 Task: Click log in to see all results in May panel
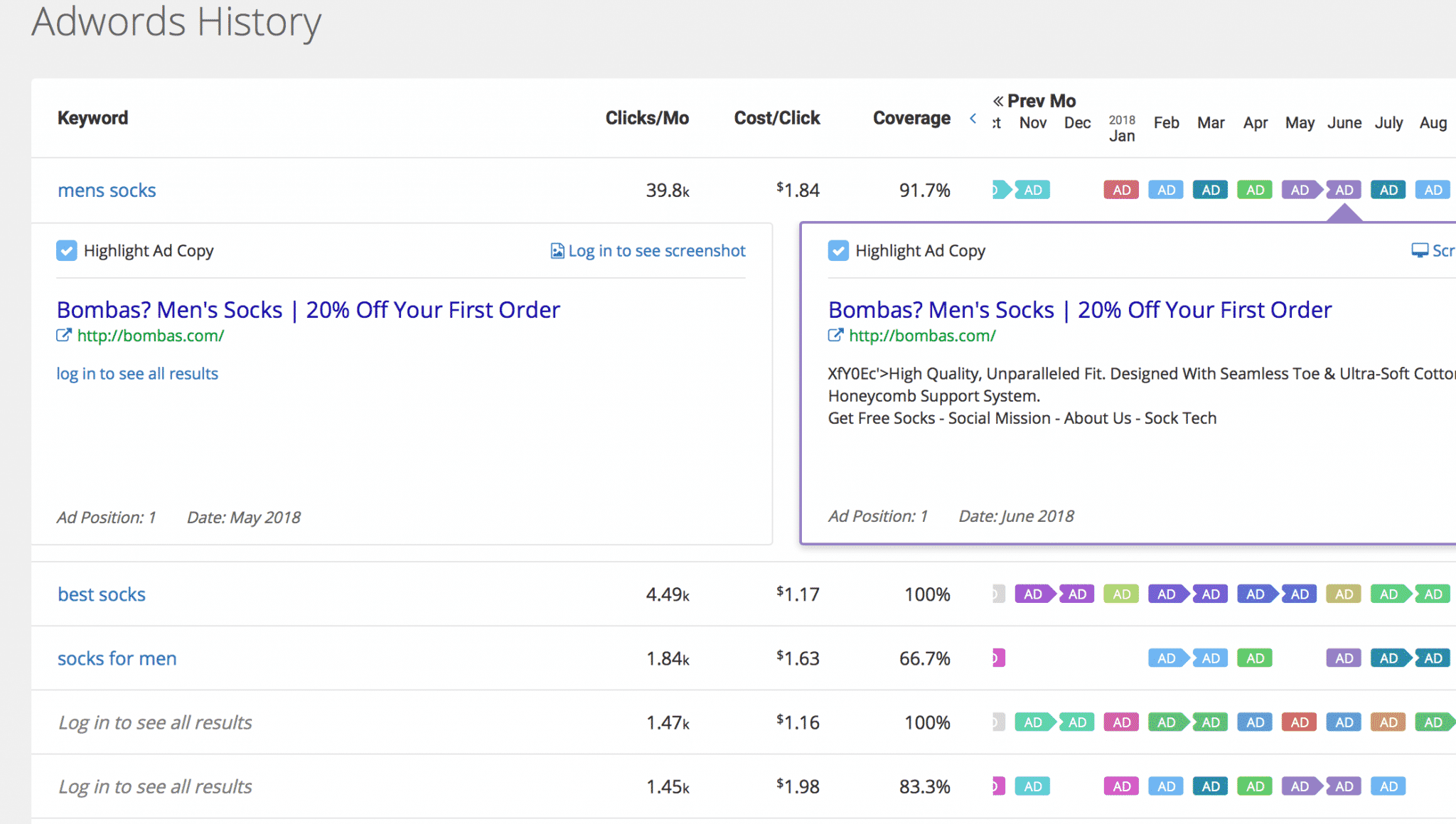[x=137, y=374]
